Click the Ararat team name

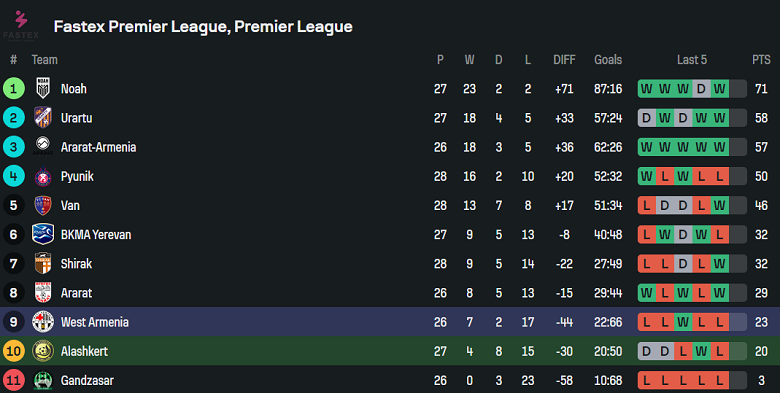coord(76,293)
